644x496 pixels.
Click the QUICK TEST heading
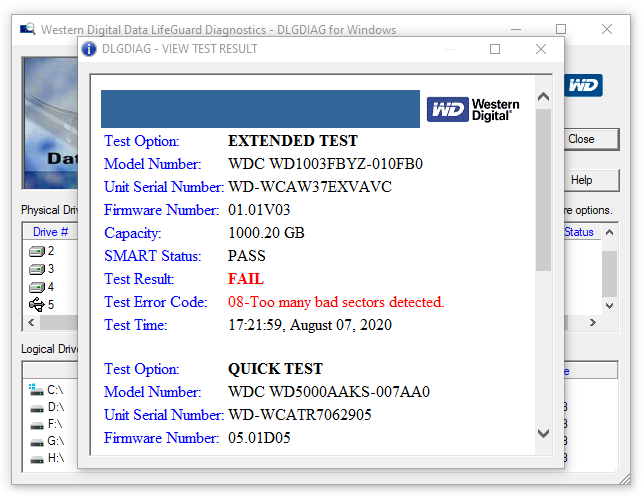(276, 369)
